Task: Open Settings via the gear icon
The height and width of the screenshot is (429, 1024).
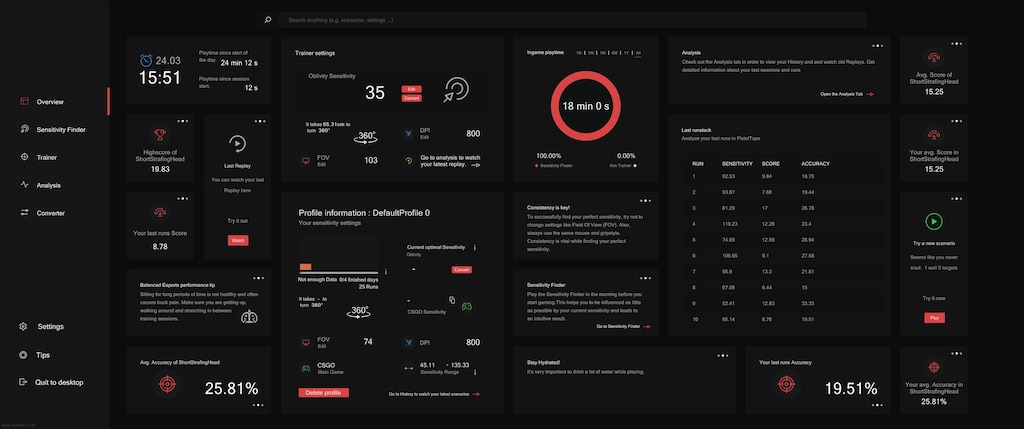Action: pos(24,326)
